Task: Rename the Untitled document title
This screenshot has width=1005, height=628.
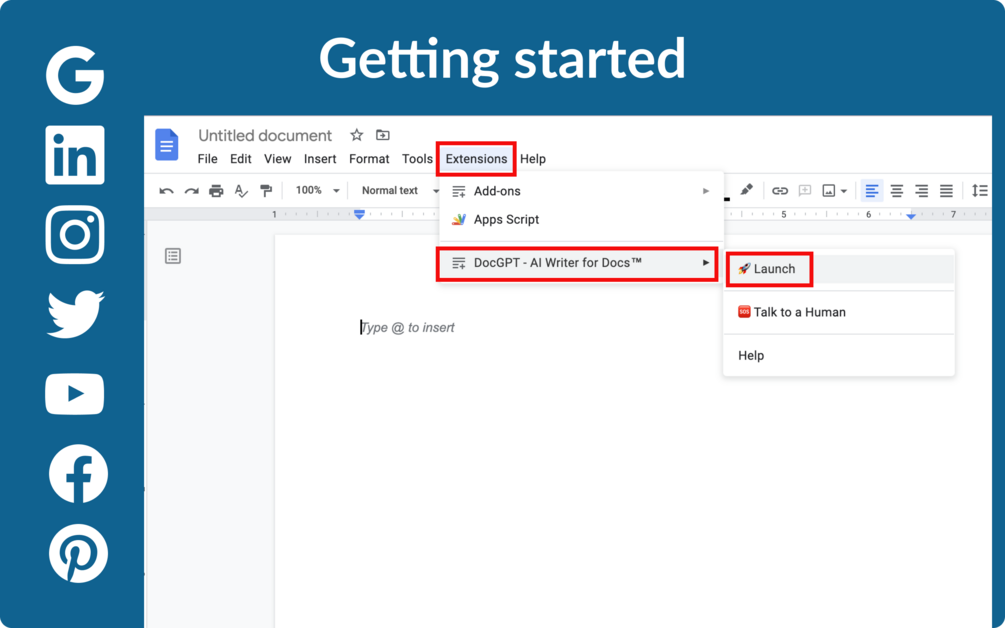Action: point(265,136)
